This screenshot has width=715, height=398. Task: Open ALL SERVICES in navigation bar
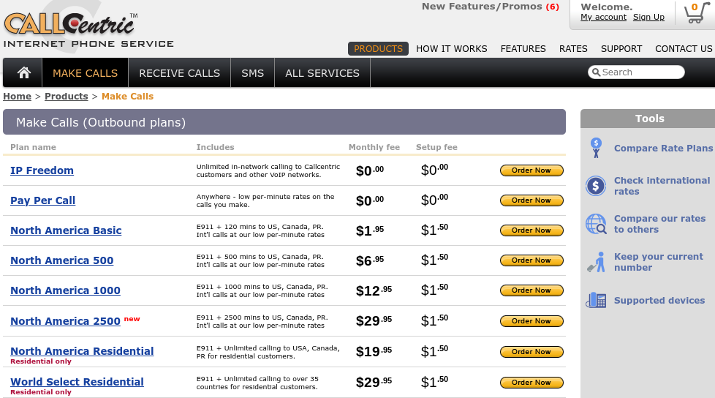click(x=322, y=73)
